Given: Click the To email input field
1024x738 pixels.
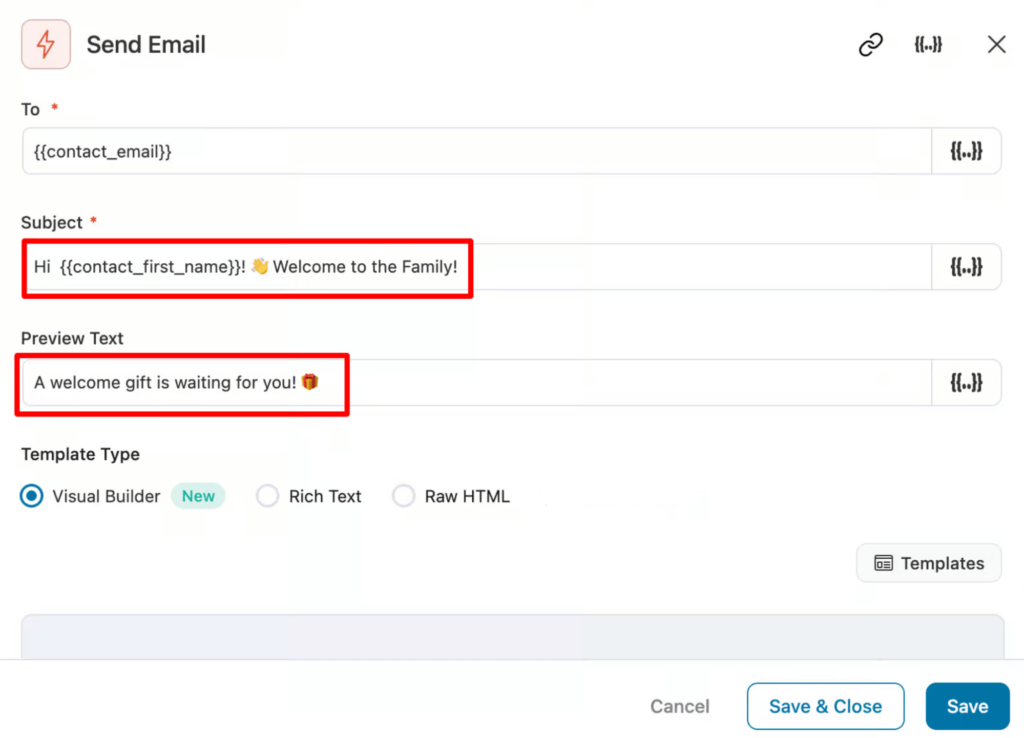Looking at the screenshot, I should (x=477, y=152).
